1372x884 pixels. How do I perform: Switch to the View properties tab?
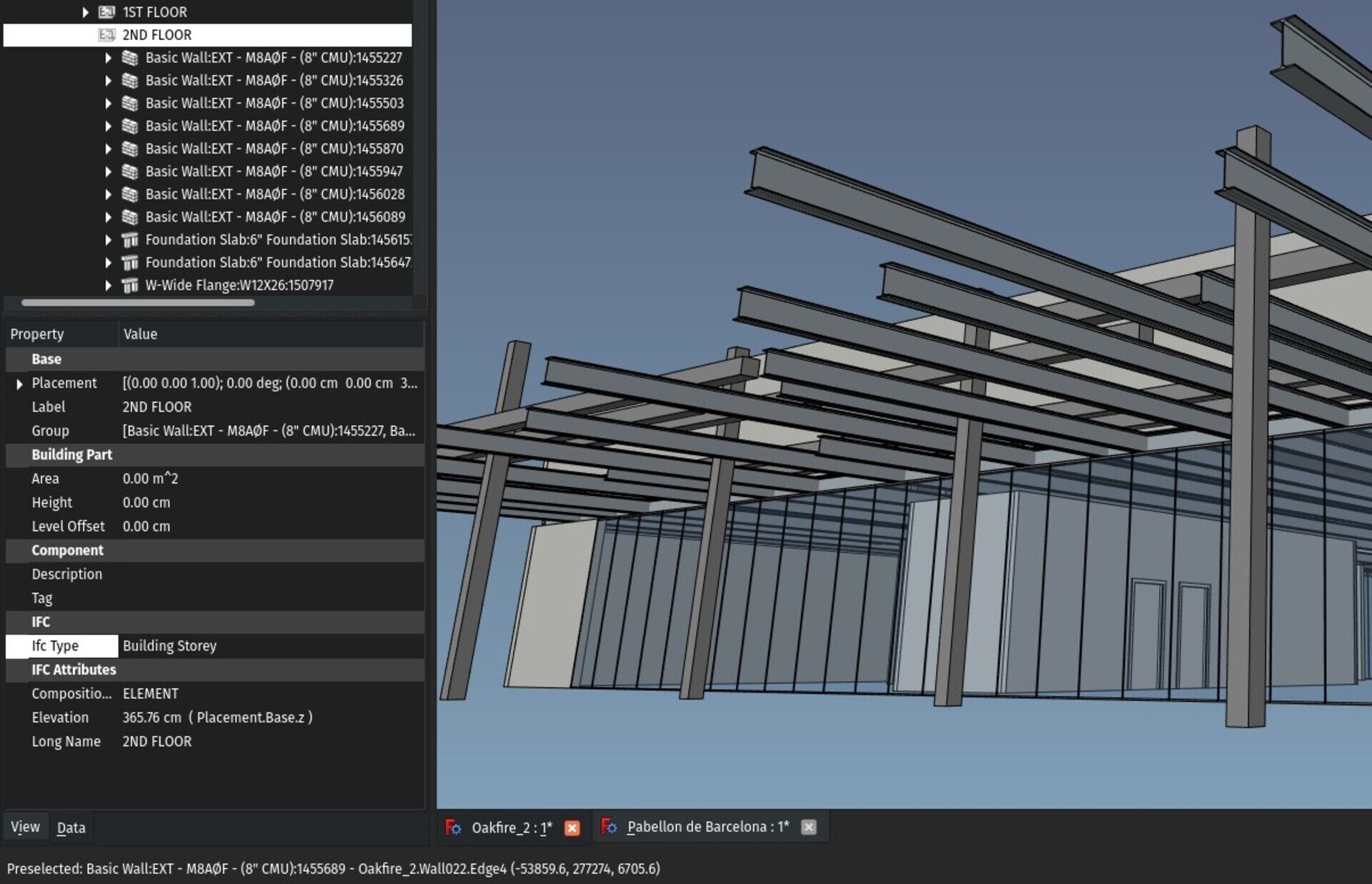(26, 828)
